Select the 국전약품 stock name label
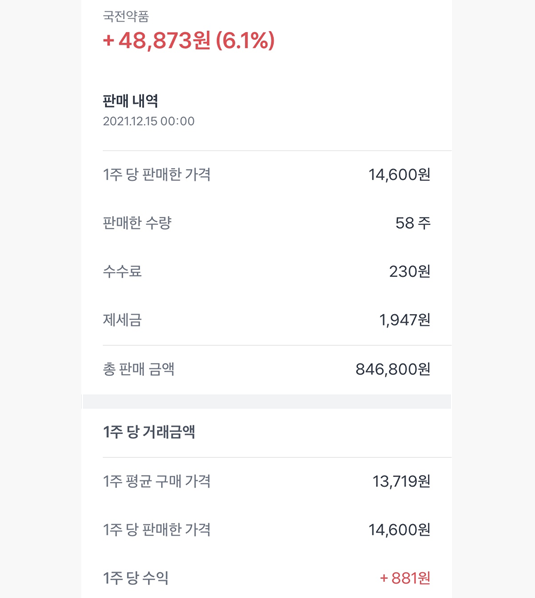The height and width of the screenshot is (598, 535). pos(126,16)
